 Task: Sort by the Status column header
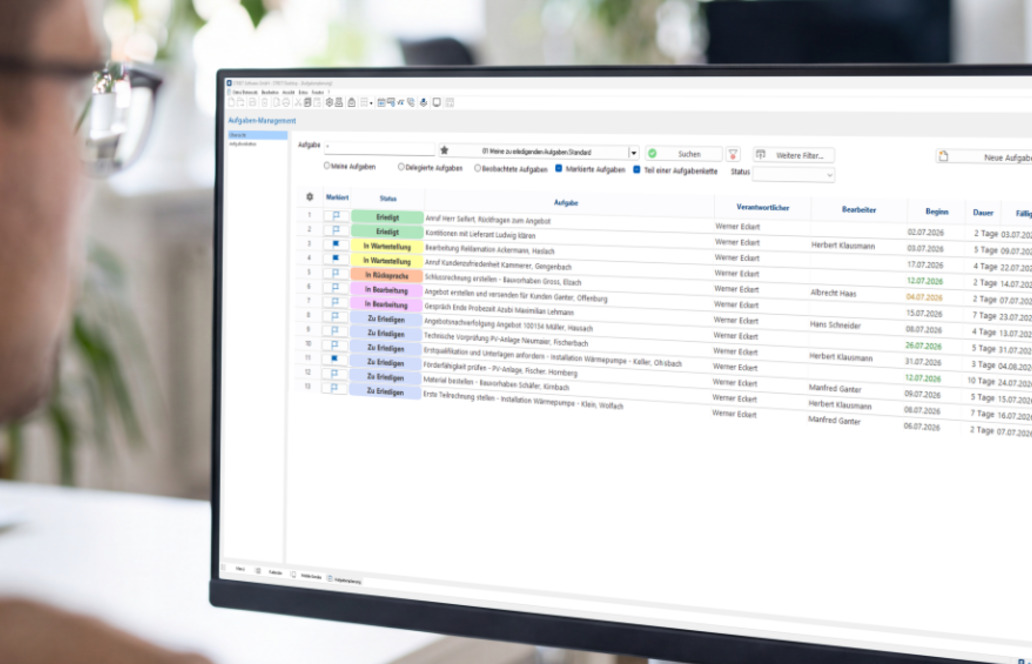[388, 198]
